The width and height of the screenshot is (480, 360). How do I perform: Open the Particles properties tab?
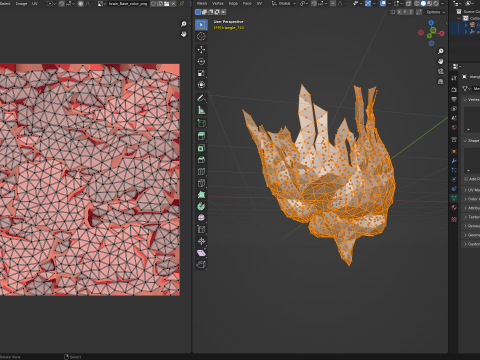454,170
